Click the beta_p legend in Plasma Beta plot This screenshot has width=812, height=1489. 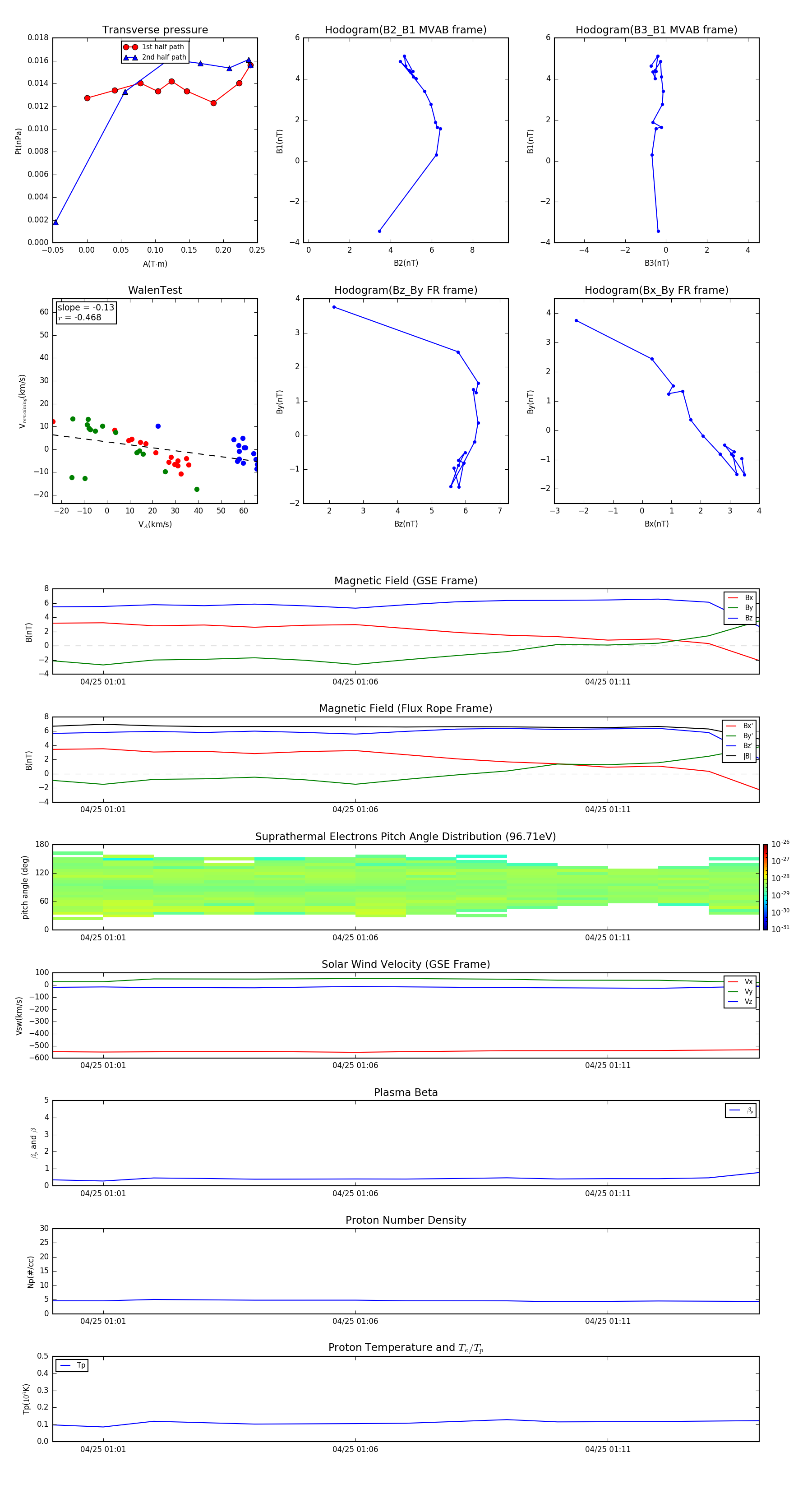[741, 1110]
